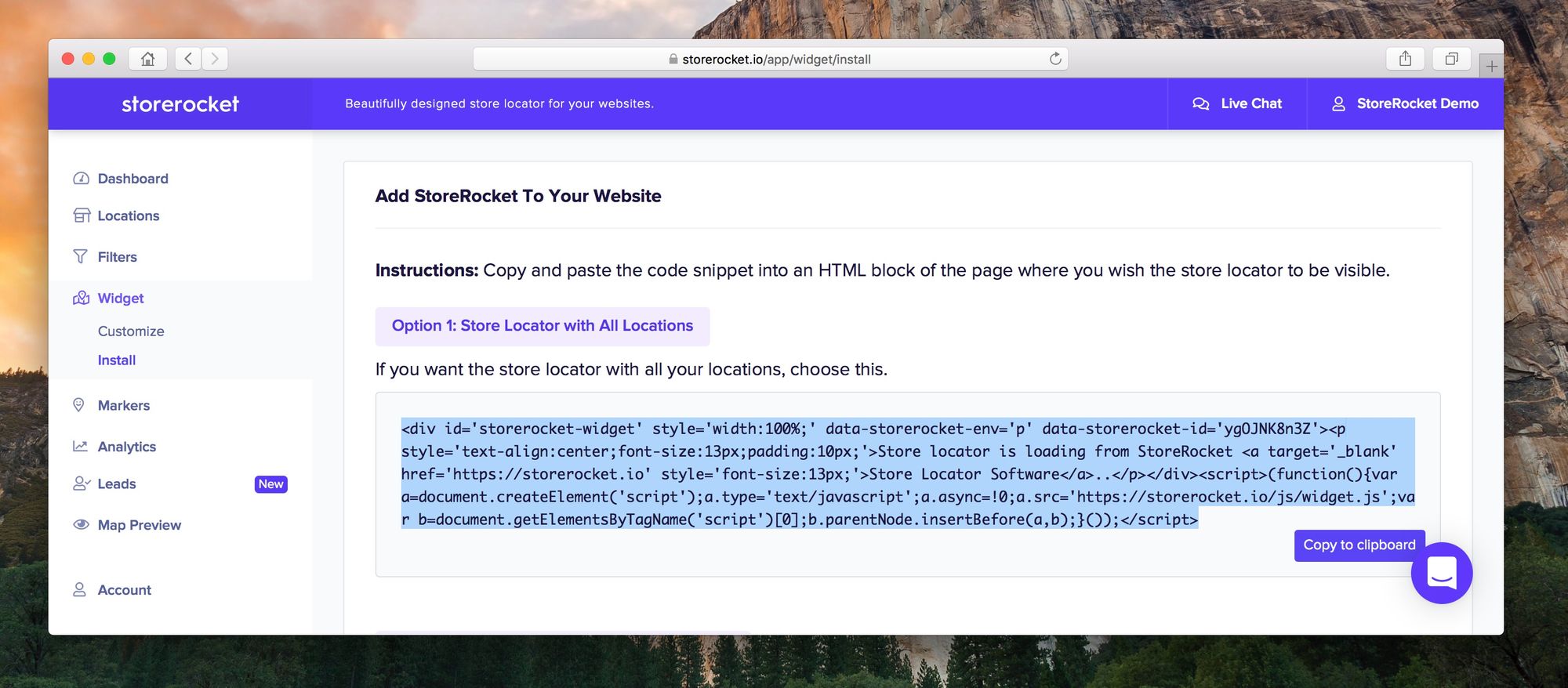Click Copy to clipboard button
The width and height of the screenshot is (1568, 688).
point(1359,545)
